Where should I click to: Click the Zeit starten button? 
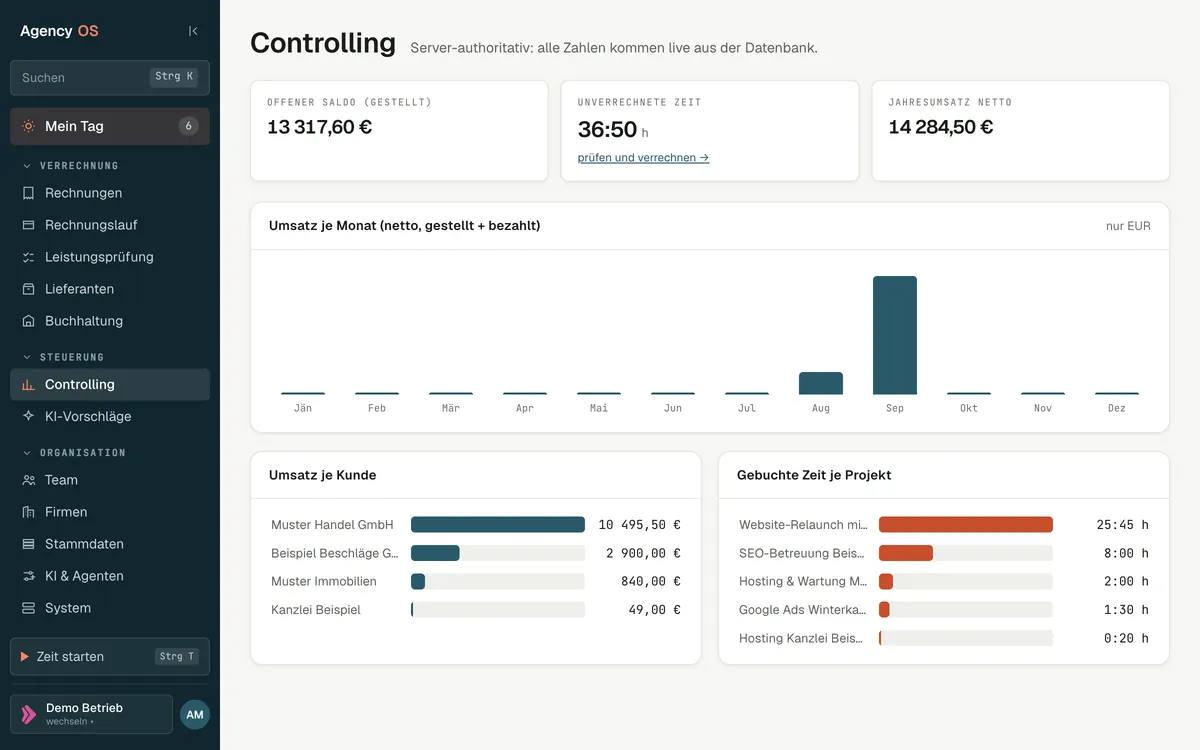(110, 657)
